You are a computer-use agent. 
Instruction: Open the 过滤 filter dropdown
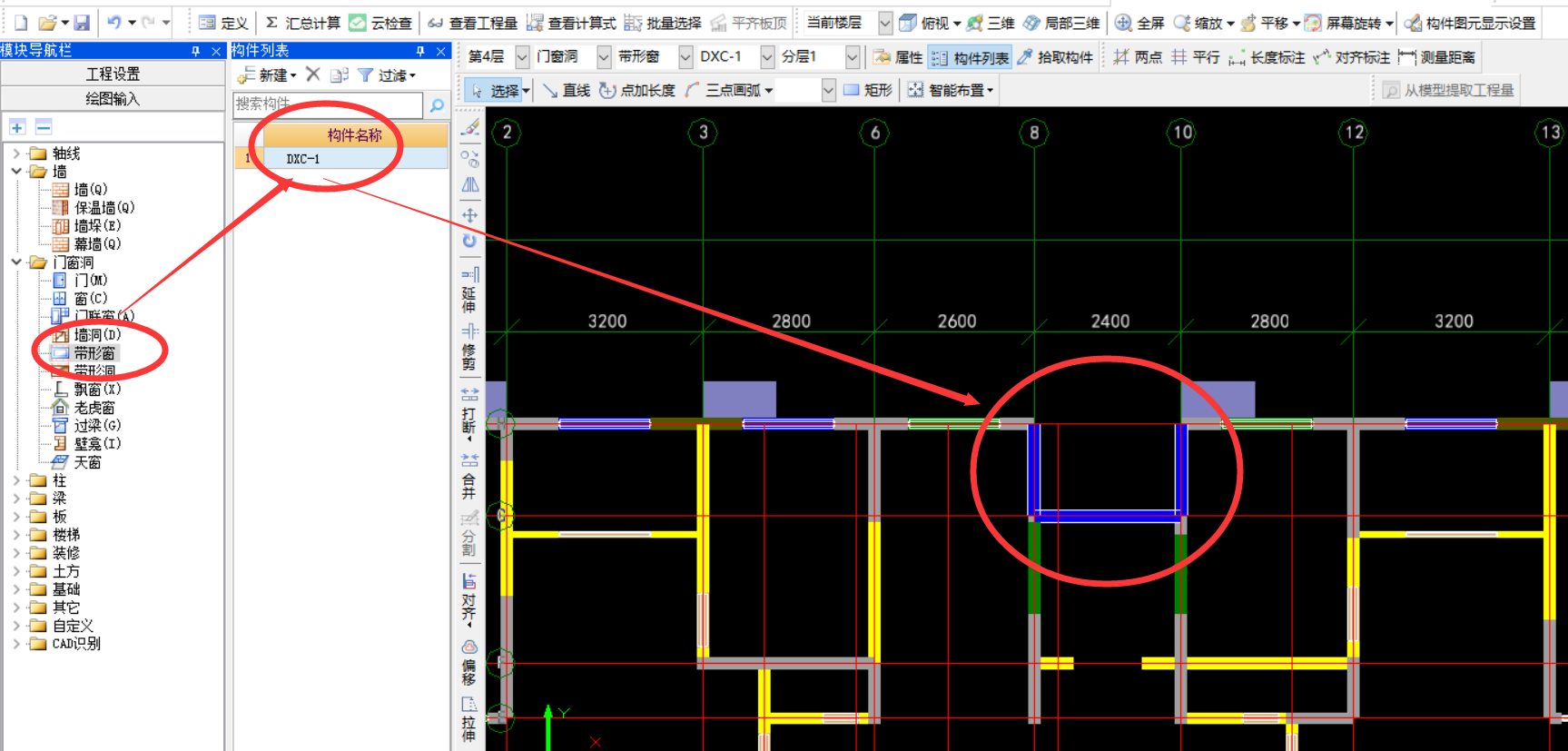pos(412,75)
